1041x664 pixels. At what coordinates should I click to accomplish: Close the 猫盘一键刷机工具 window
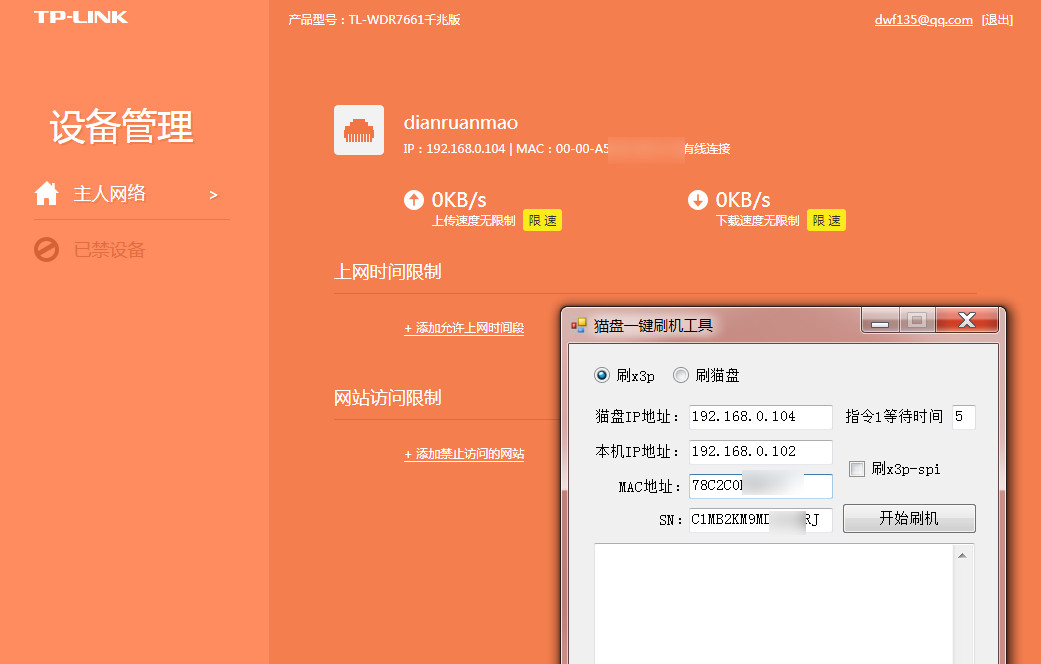(967, 320)
